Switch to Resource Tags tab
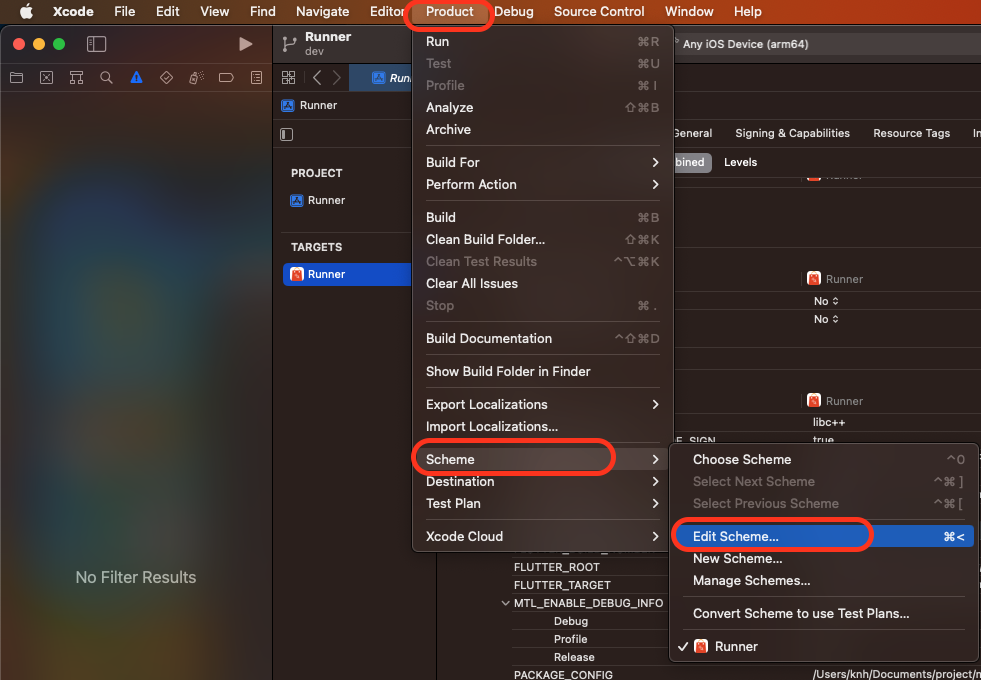 [x=911, y=133]
